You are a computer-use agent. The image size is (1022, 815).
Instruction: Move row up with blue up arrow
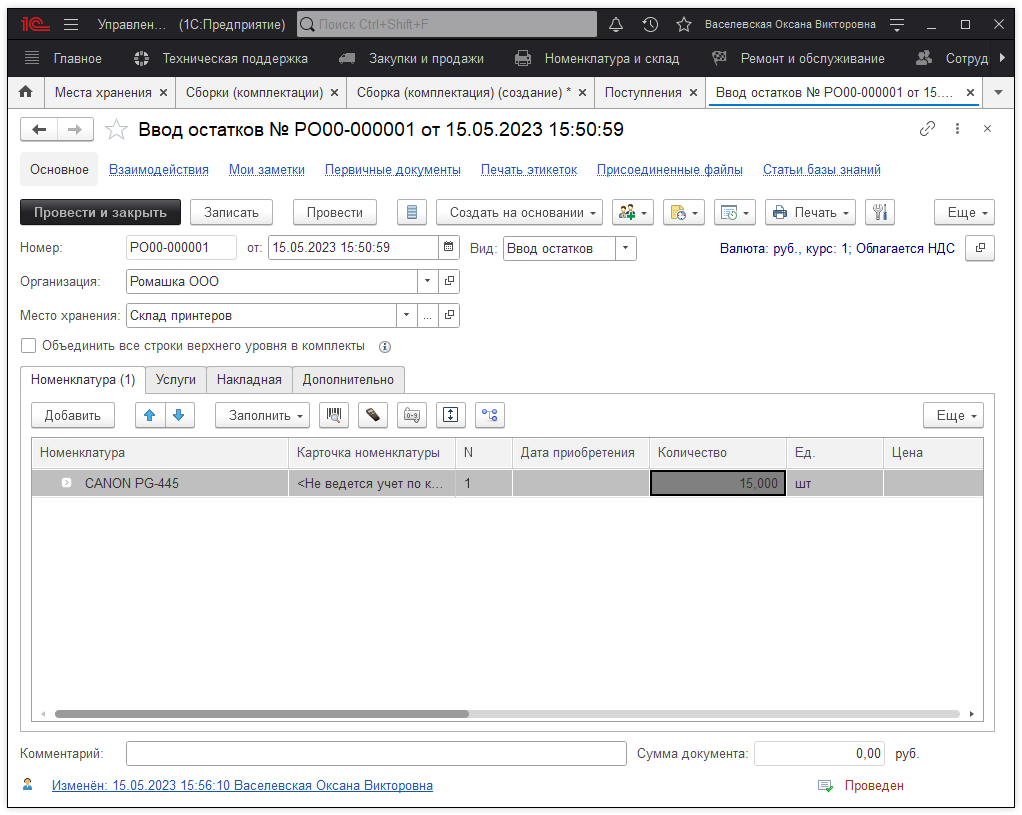pos(150,415)
